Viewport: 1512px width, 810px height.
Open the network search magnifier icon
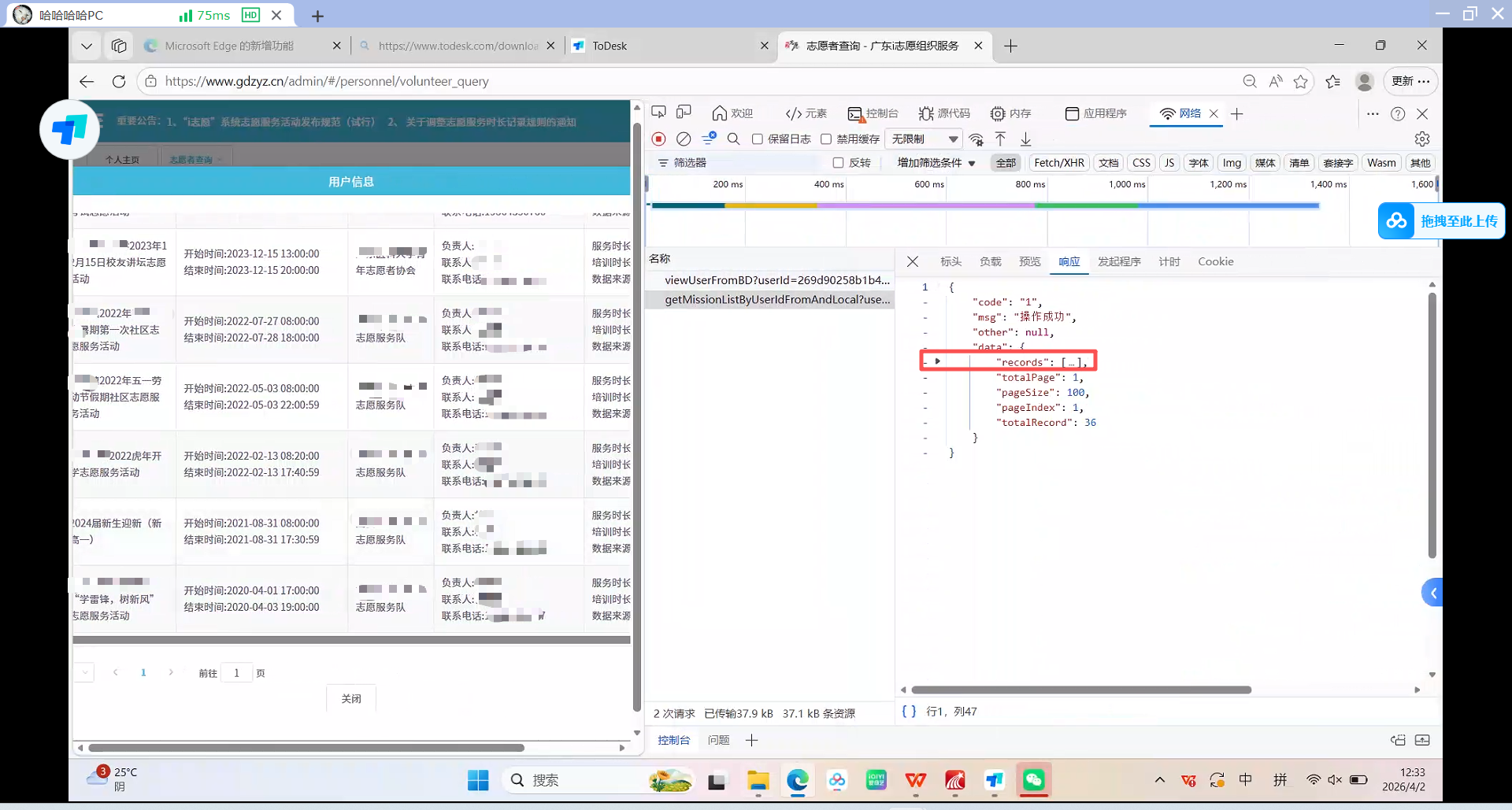coord(733,139)
